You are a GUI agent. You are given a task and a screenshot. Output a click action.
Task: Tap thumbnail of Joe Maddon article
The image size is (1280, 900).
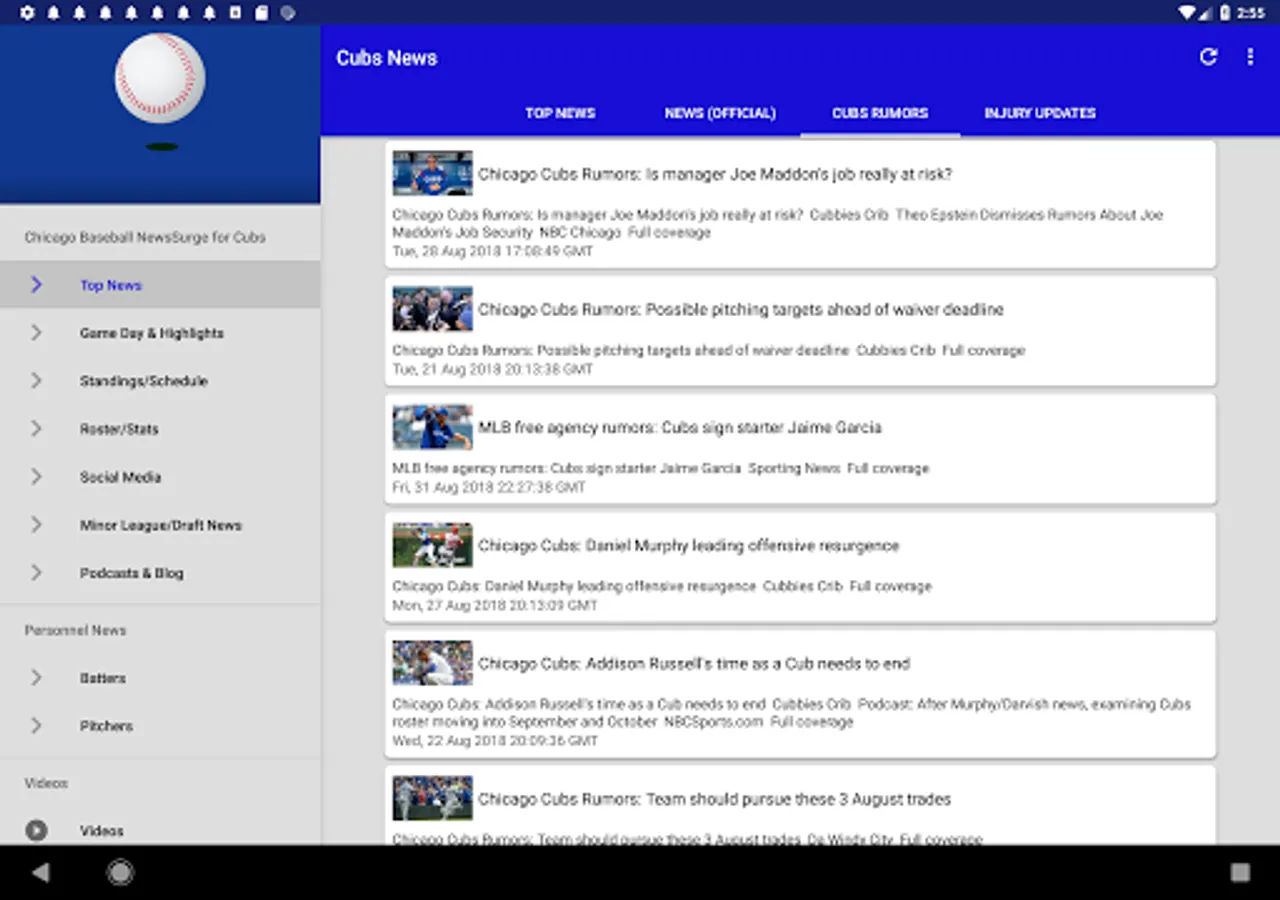432,173
